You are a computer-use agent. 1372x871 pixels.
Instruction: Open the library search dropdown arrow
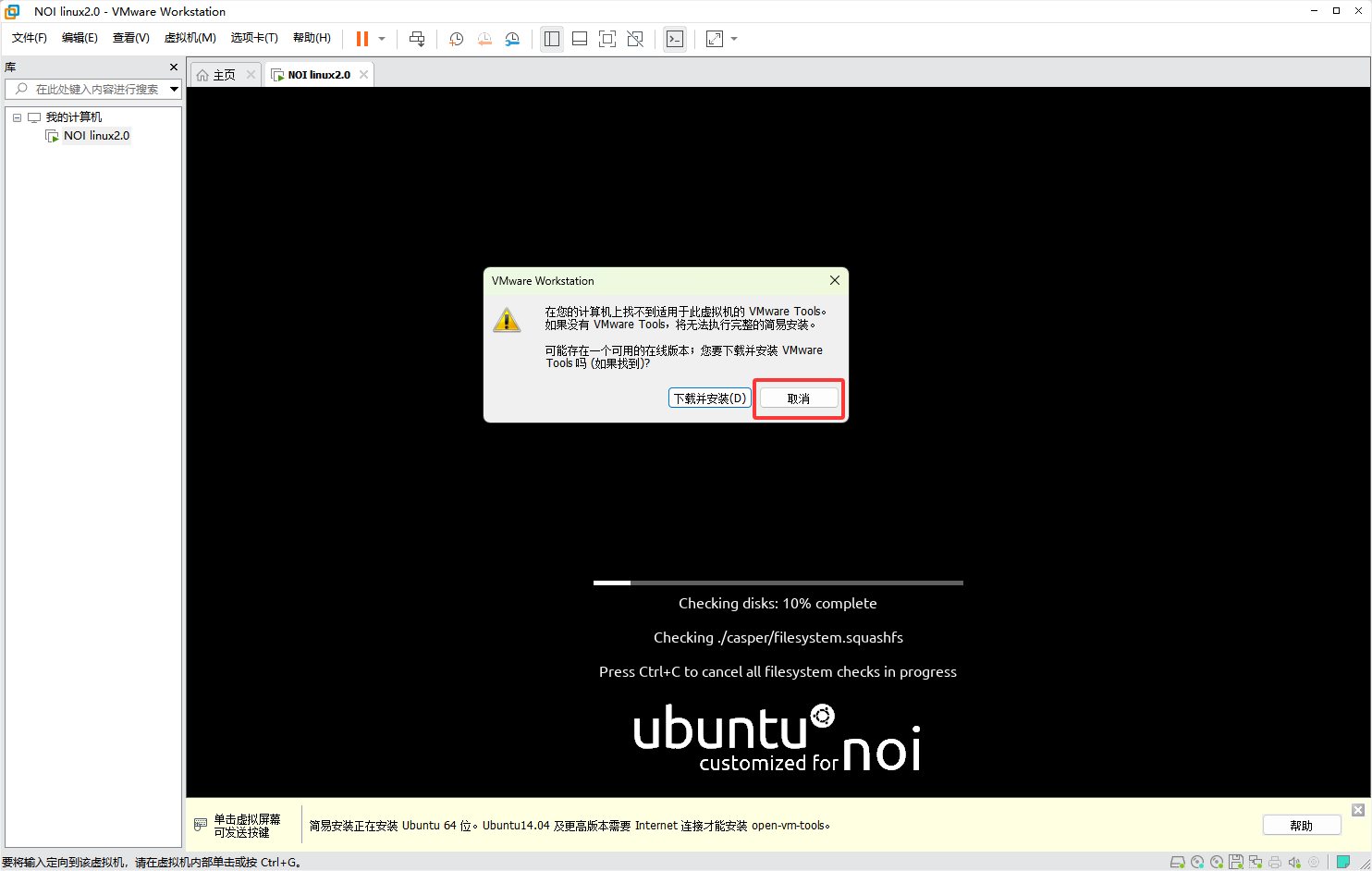[175, 89]
